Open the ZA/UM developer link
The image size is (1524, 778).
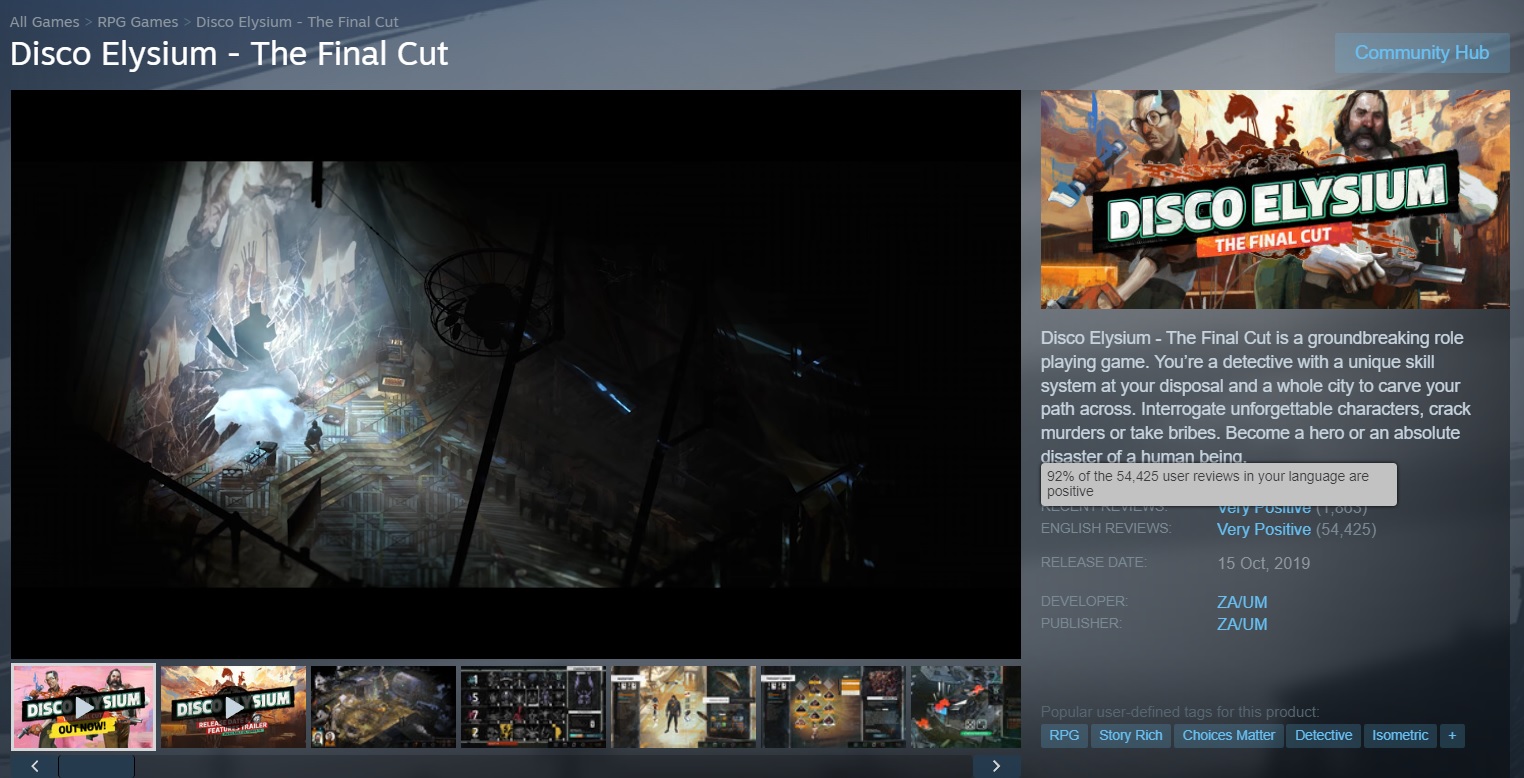click(1242, 602)
